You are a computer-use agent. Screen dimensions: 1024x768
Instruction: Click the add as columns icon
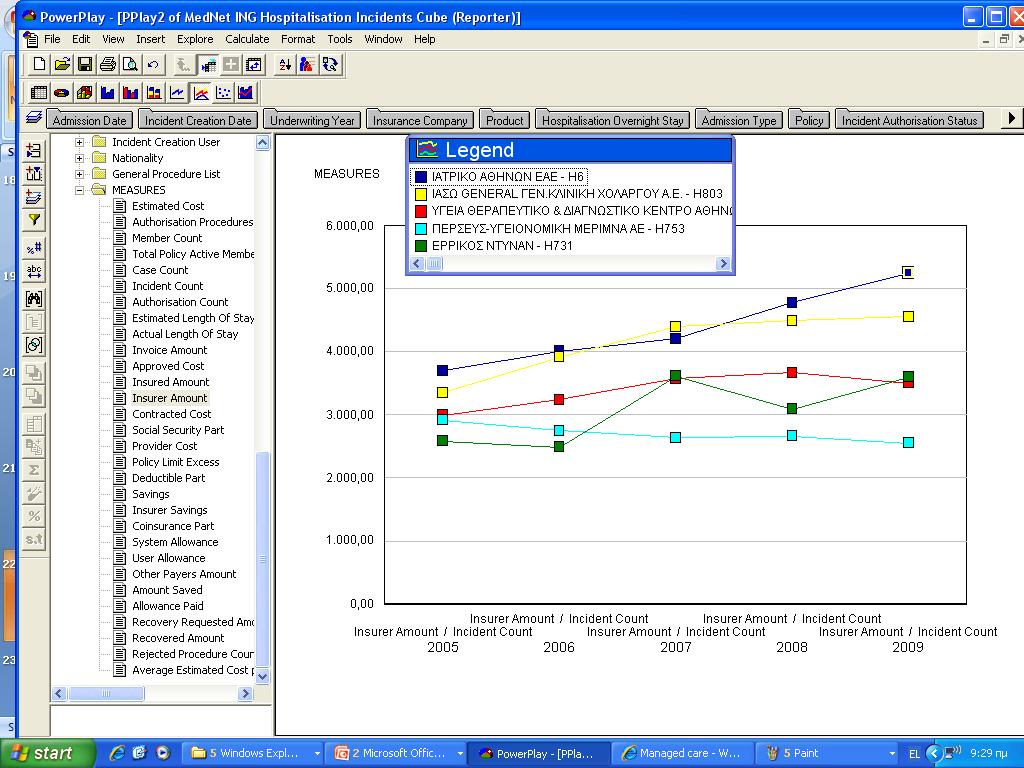(34, 174)
